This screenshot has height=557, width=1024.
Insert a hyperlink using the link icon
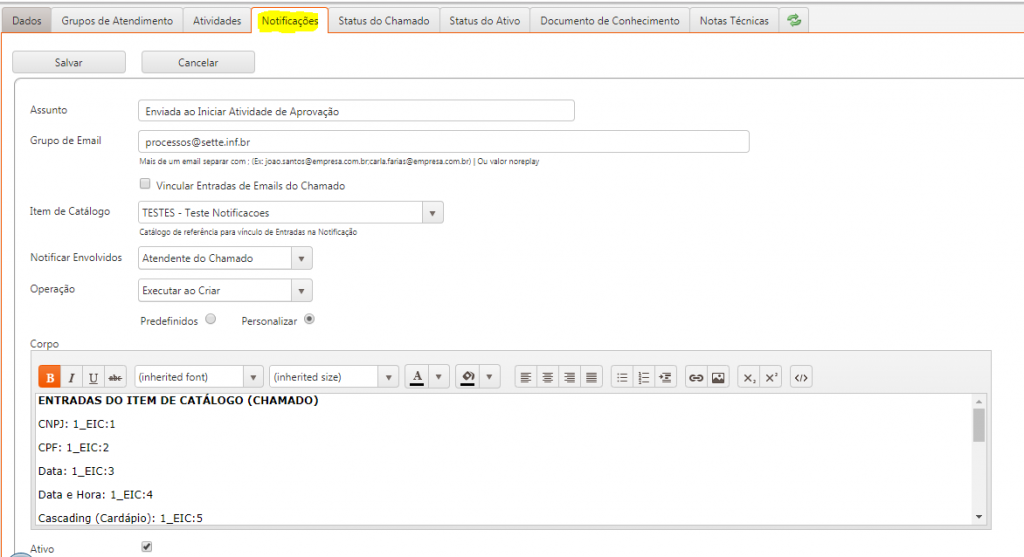(x=696, y=377)
